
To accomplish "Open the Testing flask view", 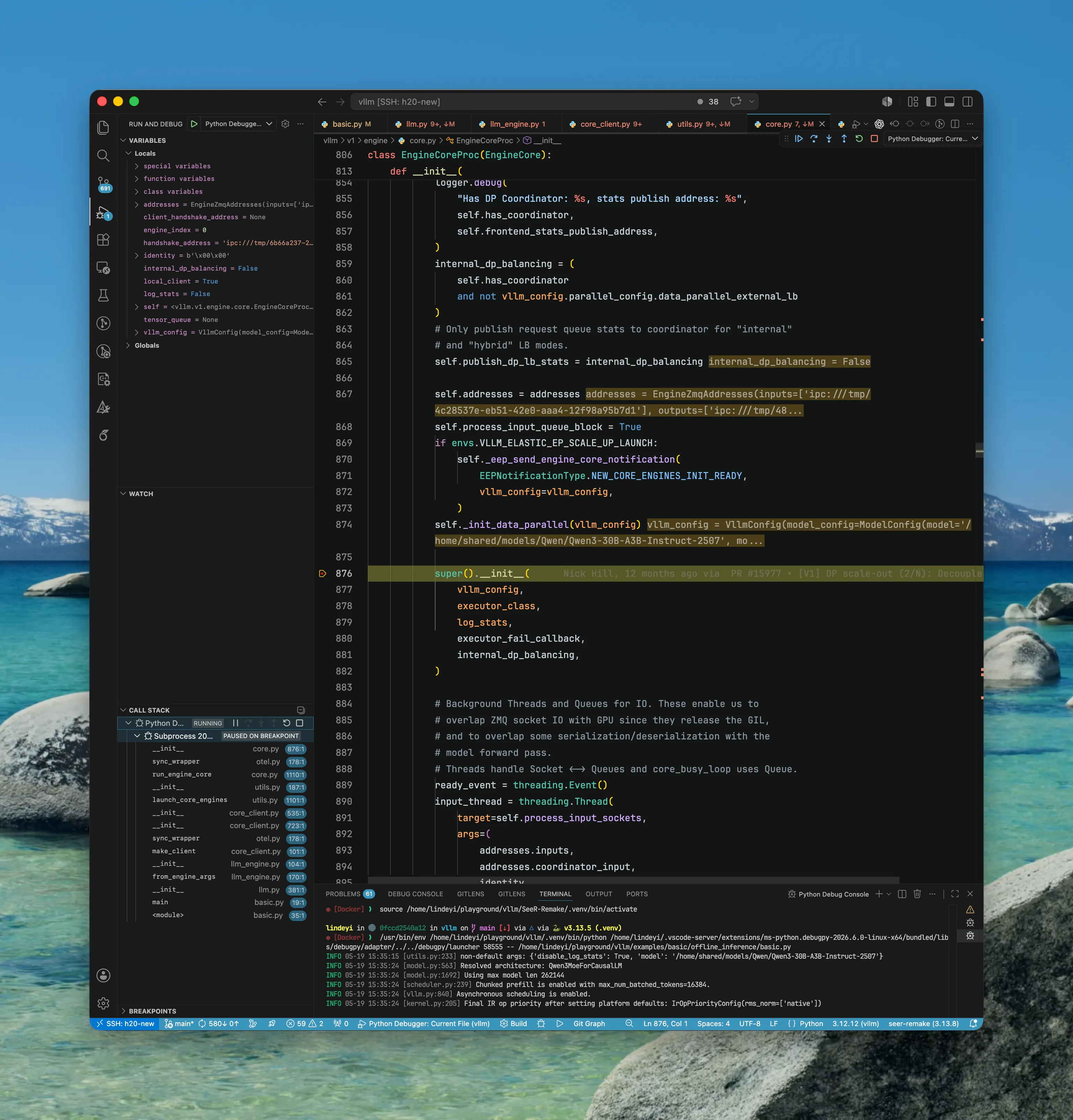I will (103, 295).
